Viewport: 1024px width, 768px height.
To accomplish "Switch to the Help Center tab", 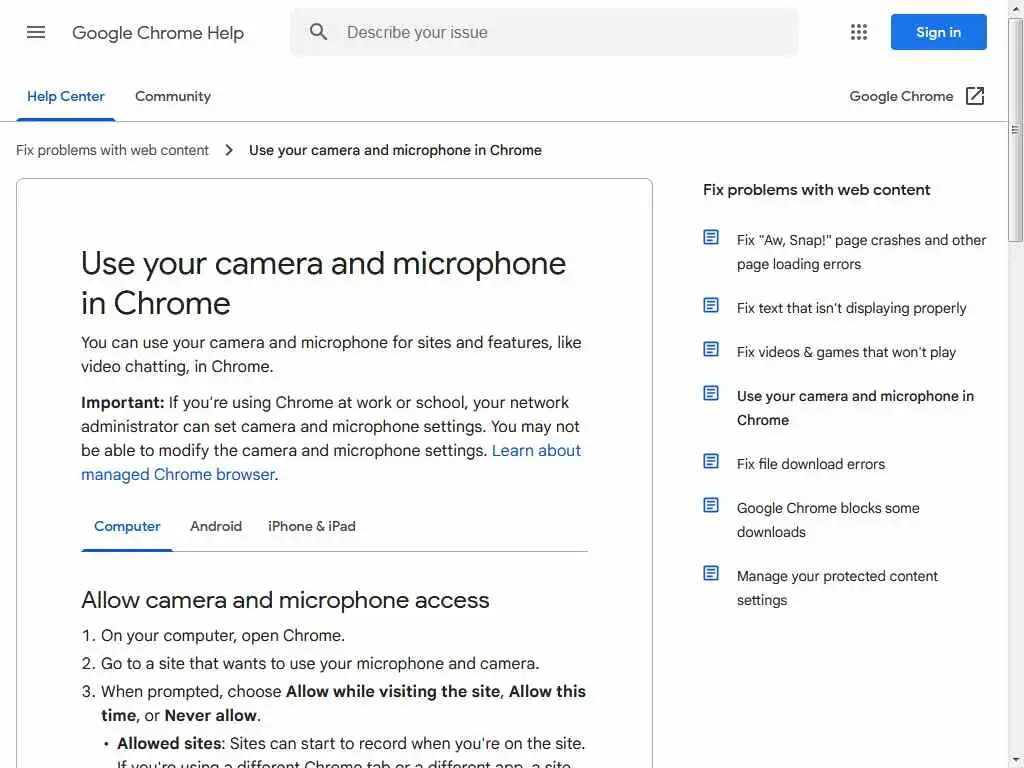I will (x=65, y=97).
